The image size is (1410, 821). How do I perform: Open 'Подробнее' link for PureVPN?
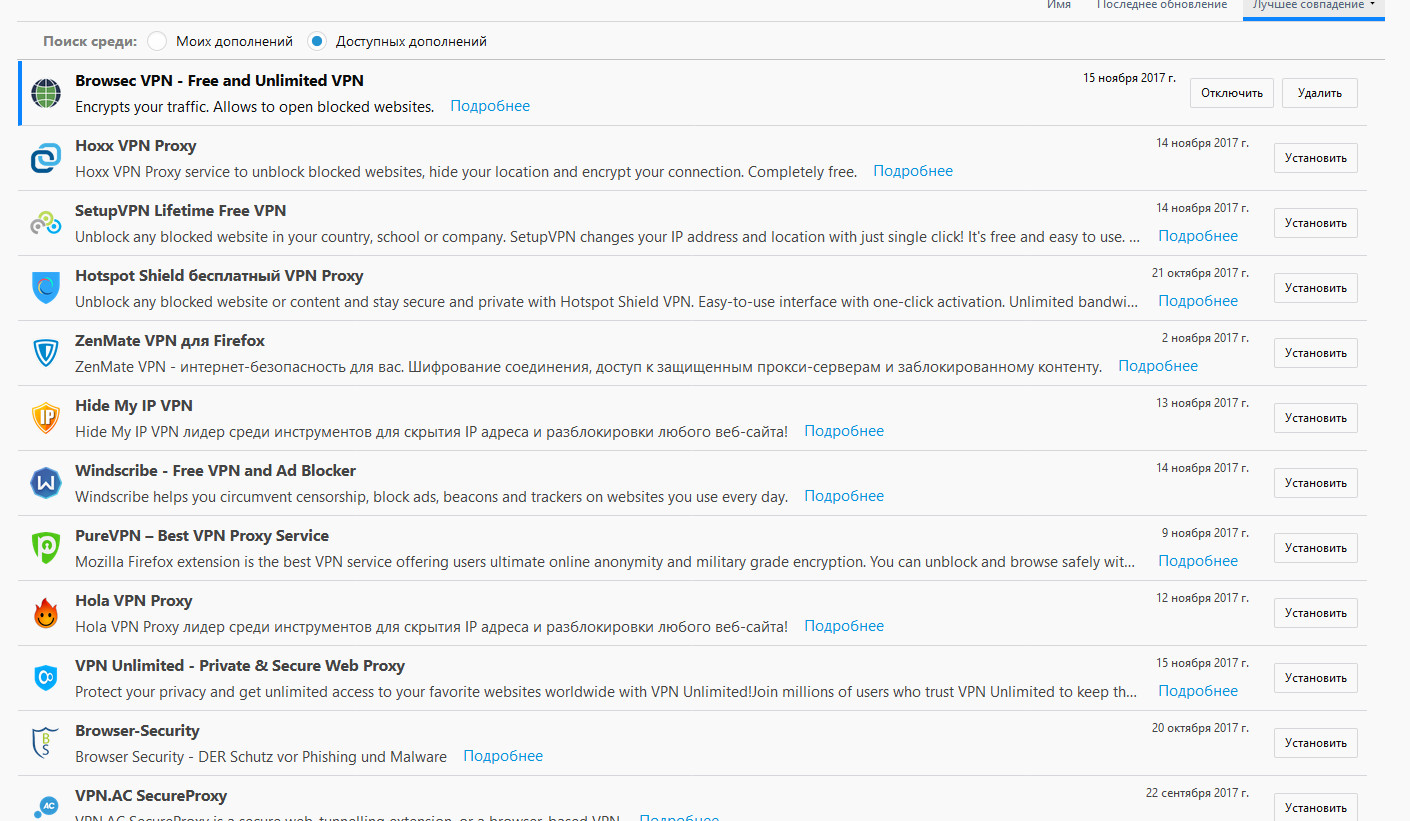tap(1198, 561)
